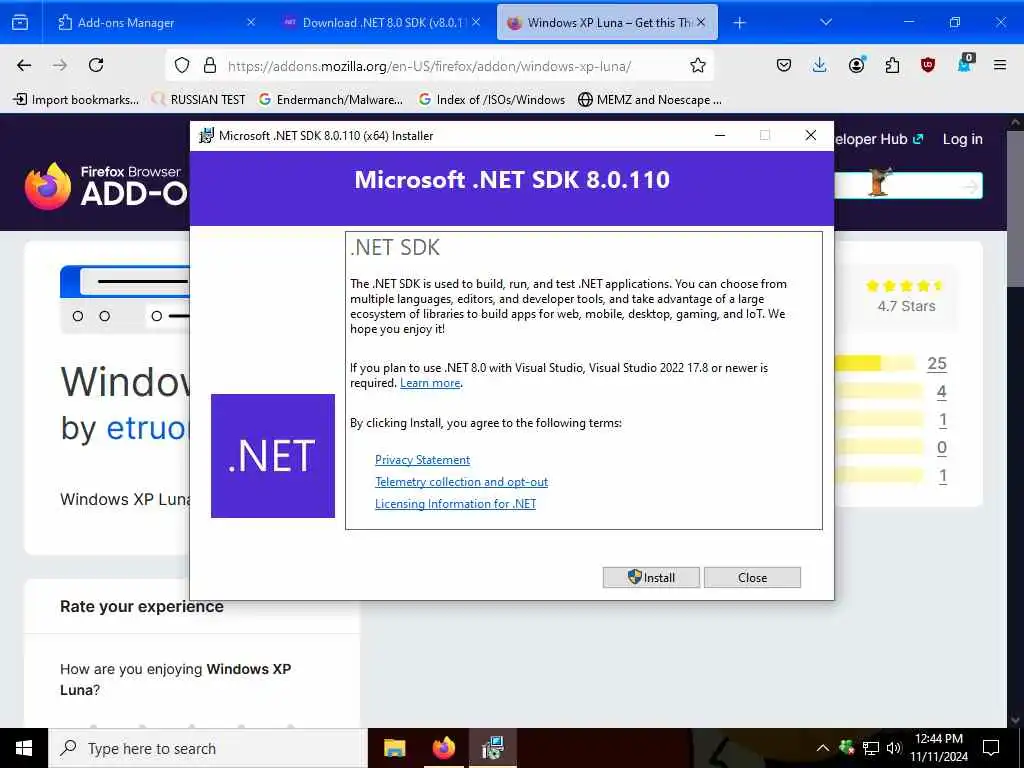Open the 4 four-star reviews count
This screenshot has width=1024, height=768.
point(941,391)
